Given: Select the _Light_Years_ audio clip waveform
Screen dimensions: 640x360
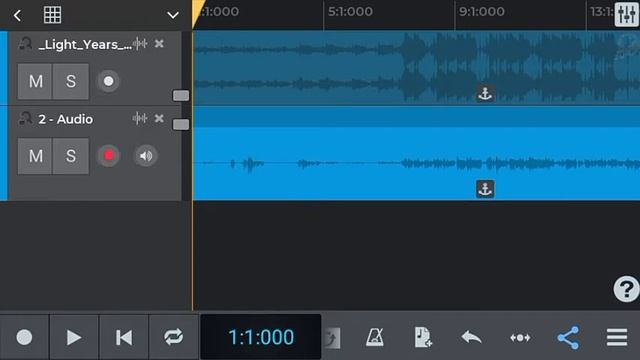Looking at the screenshot, I should (x=416, y=68).
